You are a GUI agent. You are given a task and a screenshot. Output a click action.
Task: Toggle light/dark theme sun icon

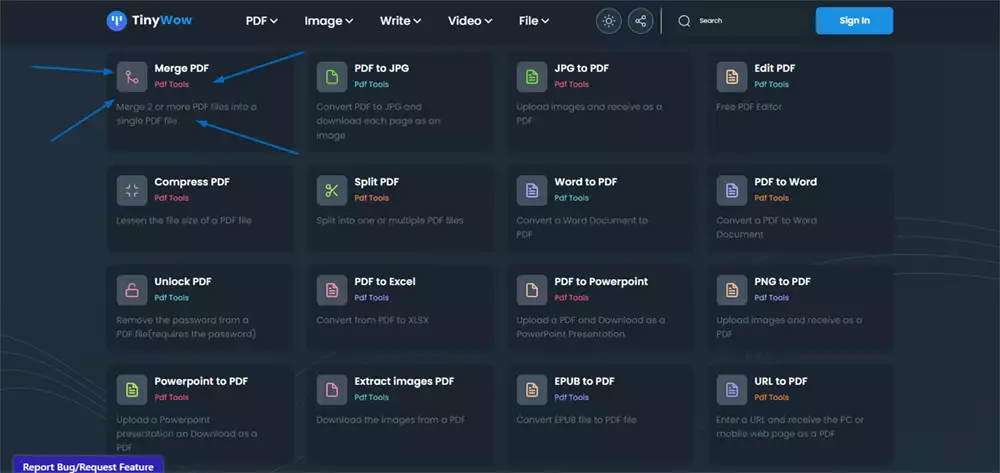click(x=608, y=21)
